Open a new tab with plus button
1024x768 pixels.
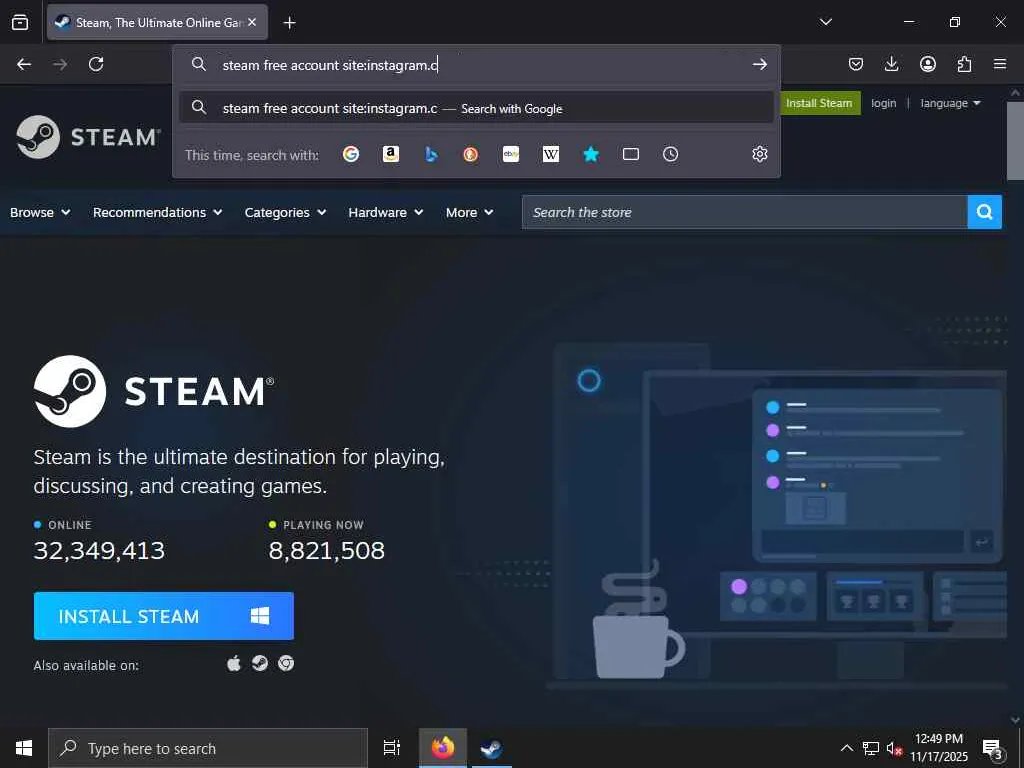(289, 23)
